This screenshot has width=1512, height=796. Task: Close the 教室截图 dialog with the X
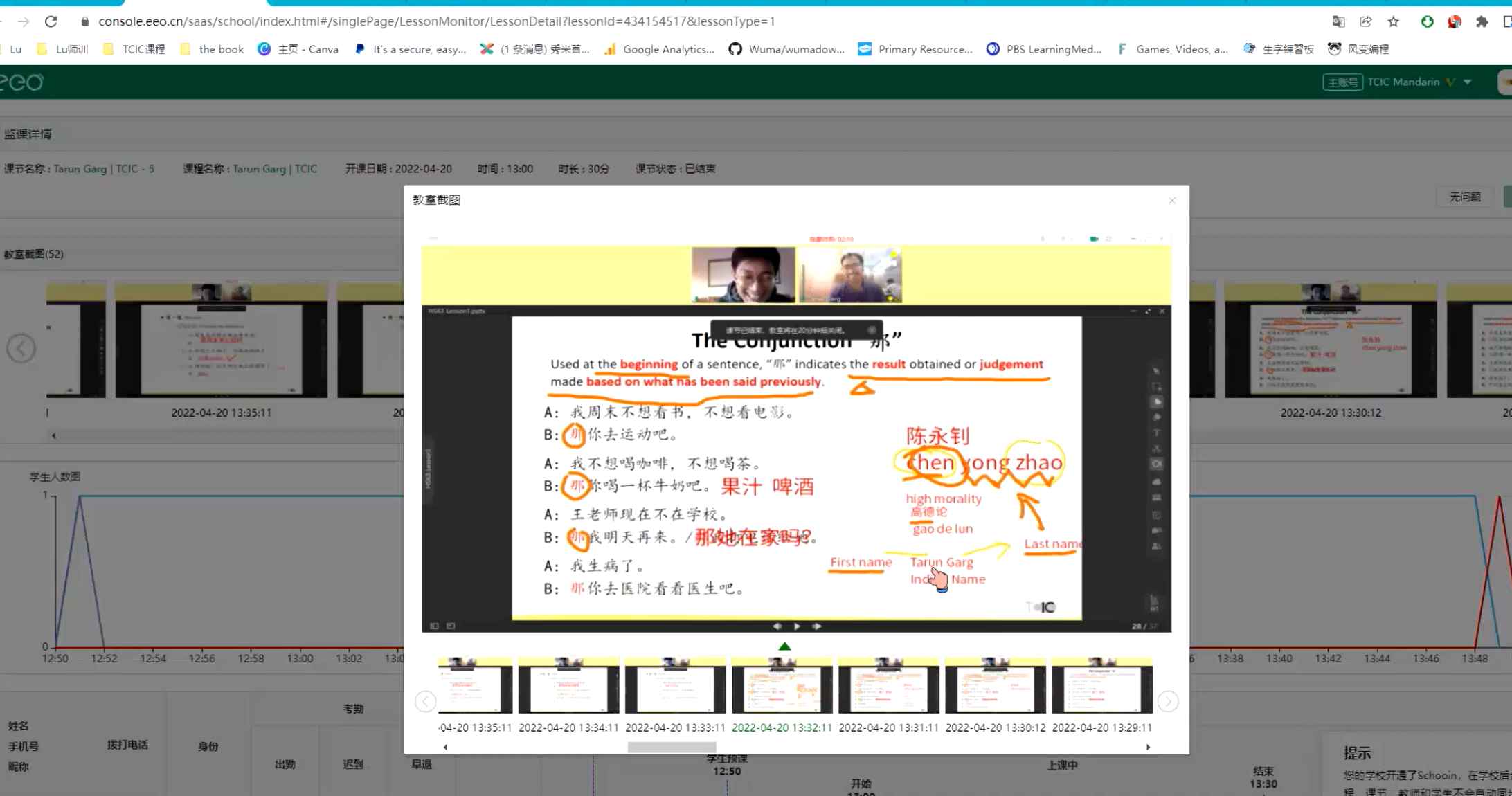point(1172,201)
